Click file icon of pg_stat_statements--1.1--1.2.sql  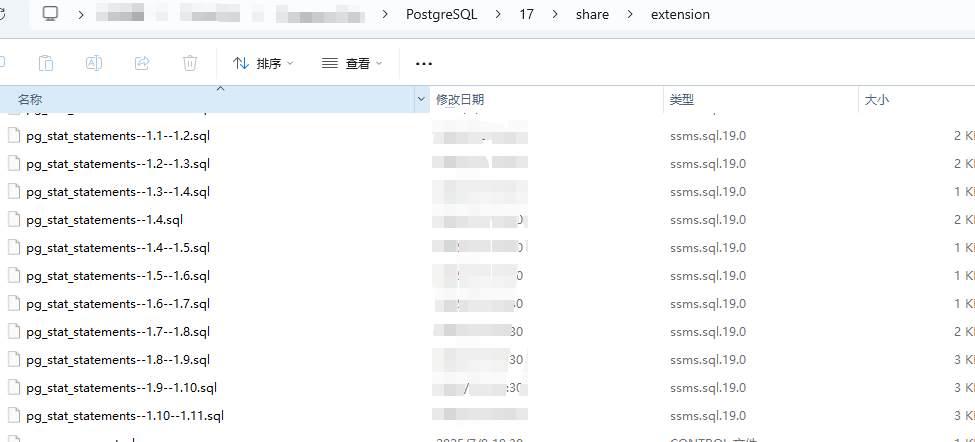coord(14,136)
